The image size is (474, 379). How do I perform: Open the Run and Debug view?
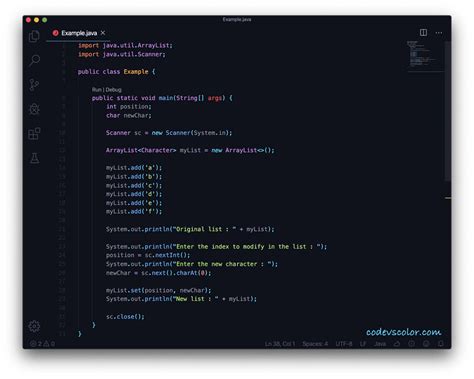(x=34, y=109)
